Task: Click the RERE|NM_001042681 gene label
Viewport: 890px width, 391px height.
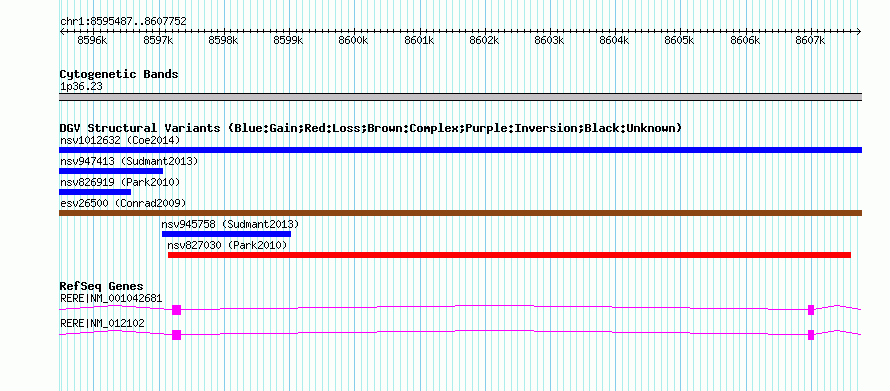Action: [111, 298]
